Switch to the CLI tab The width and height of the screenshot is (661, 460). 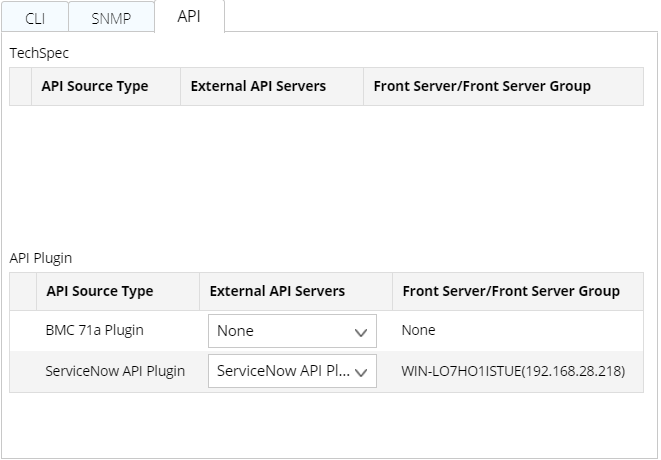(34, 17)
